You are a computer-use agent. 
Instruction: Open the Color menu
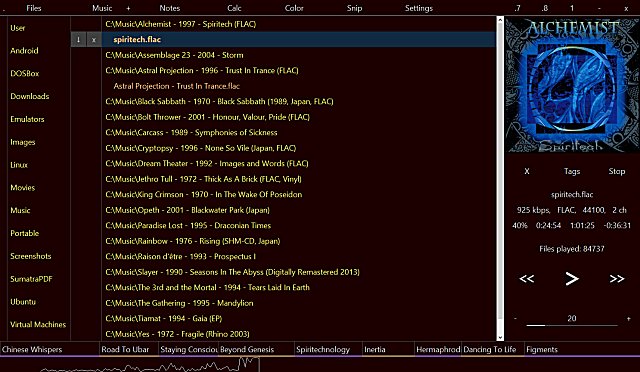(x=294, y=8)
